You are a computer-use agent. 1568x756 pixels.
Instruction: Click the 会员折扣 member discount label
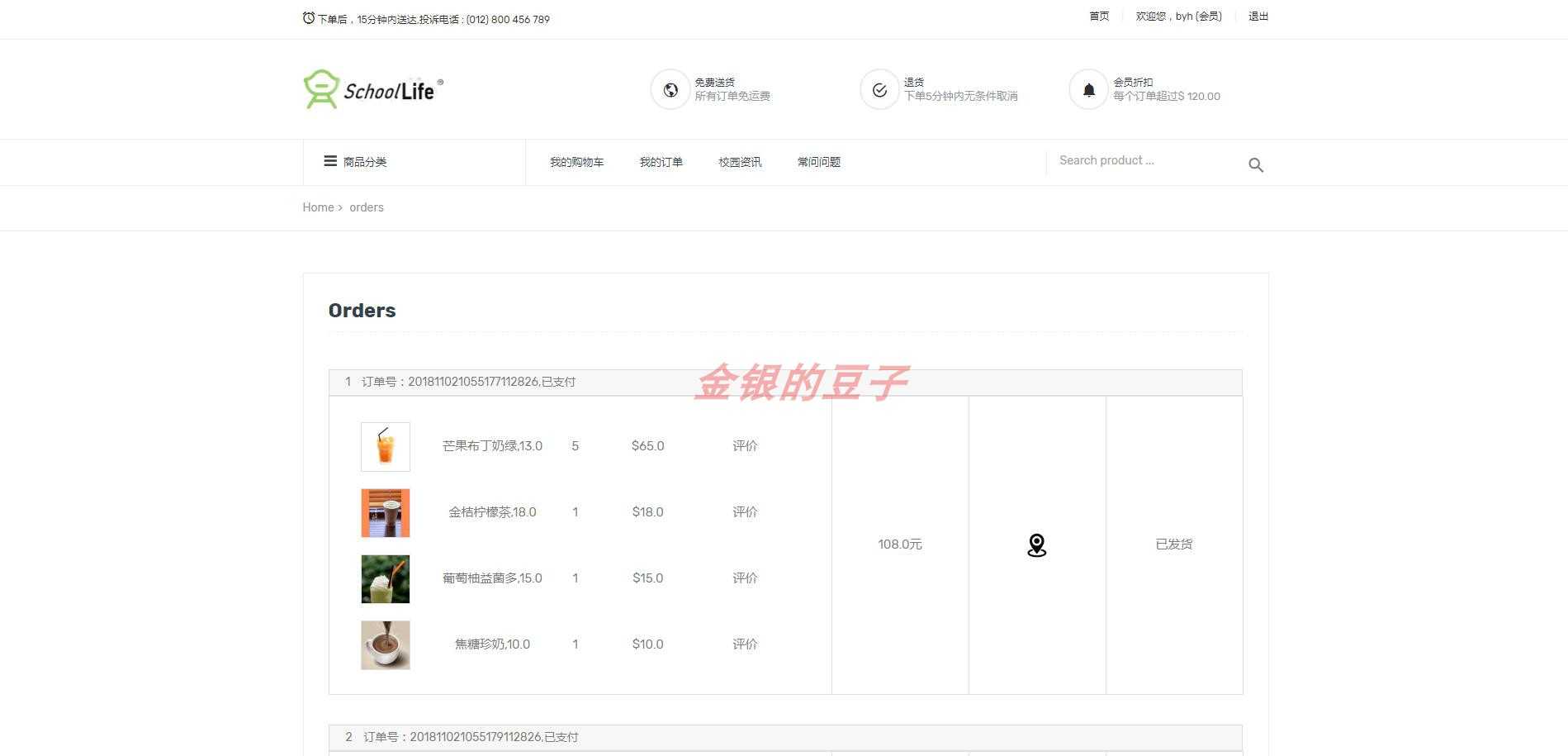(1133, 82)
